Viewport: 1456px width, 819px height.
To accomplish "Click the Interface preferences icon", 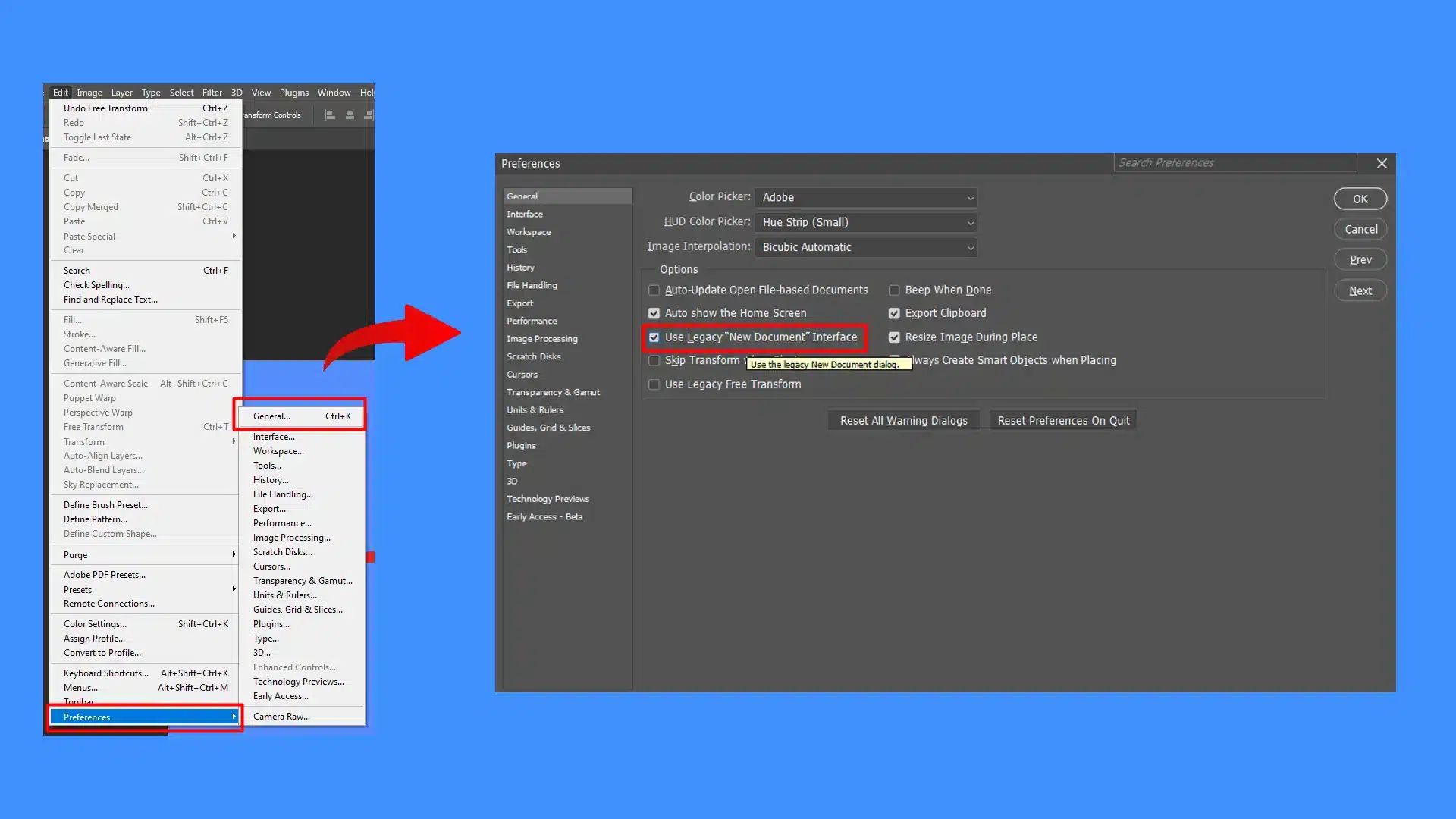I will tap(524, 214).
